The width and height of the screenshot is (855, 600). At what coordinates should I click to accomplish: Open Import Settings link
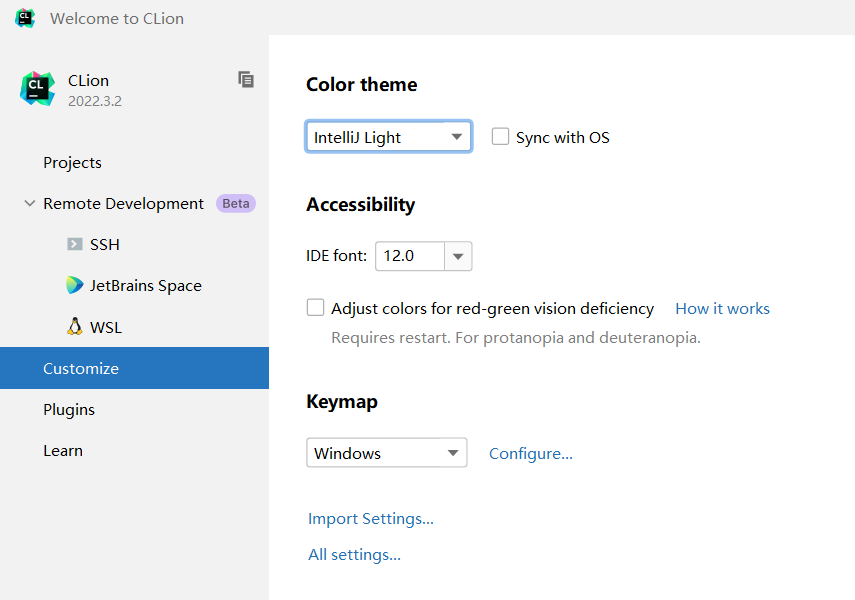[x=371, y=518]
